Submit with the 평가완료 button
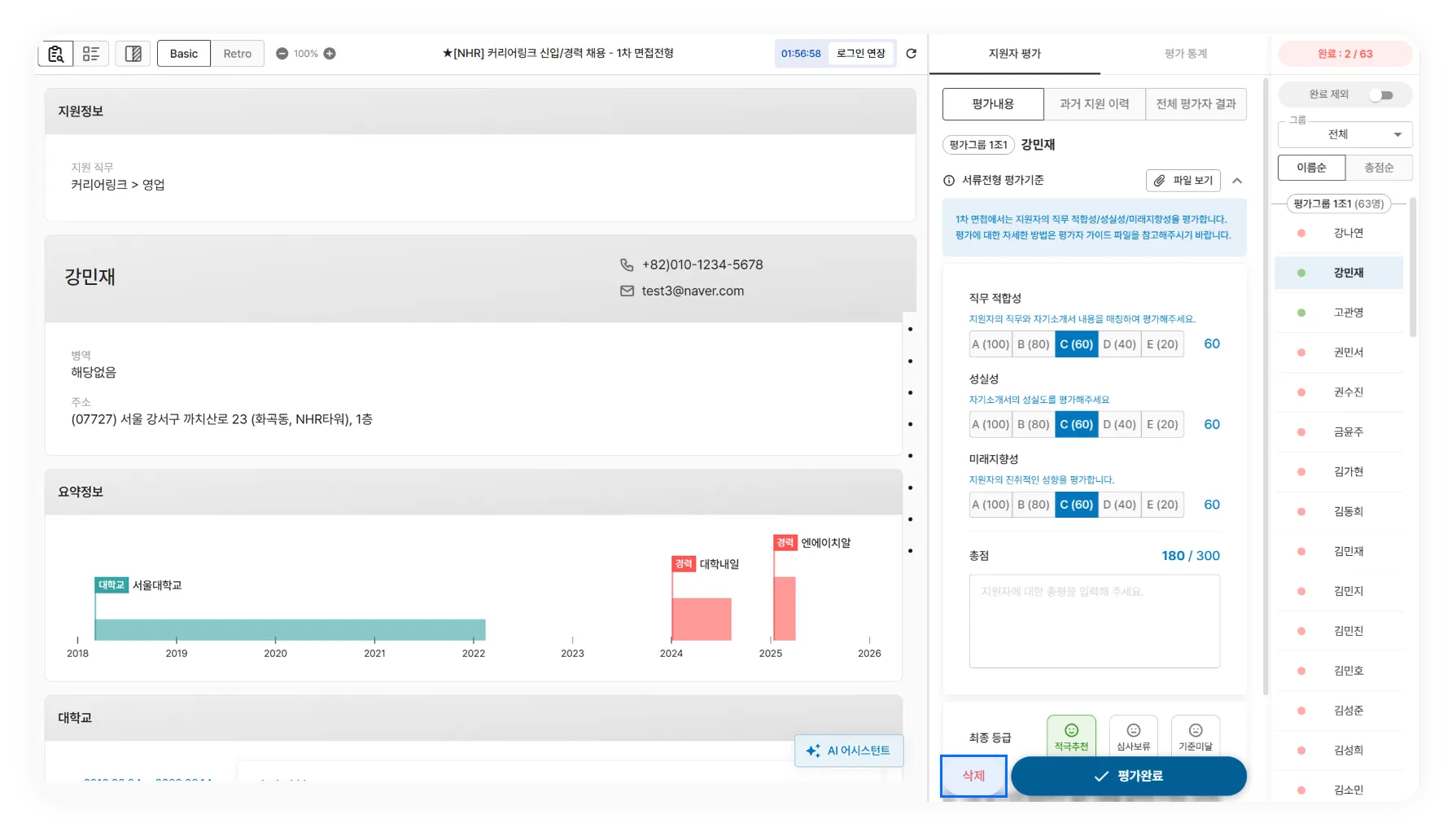Image resolution: width=1456 pixels, height=836 pixels. click(x=1128, y=777)
